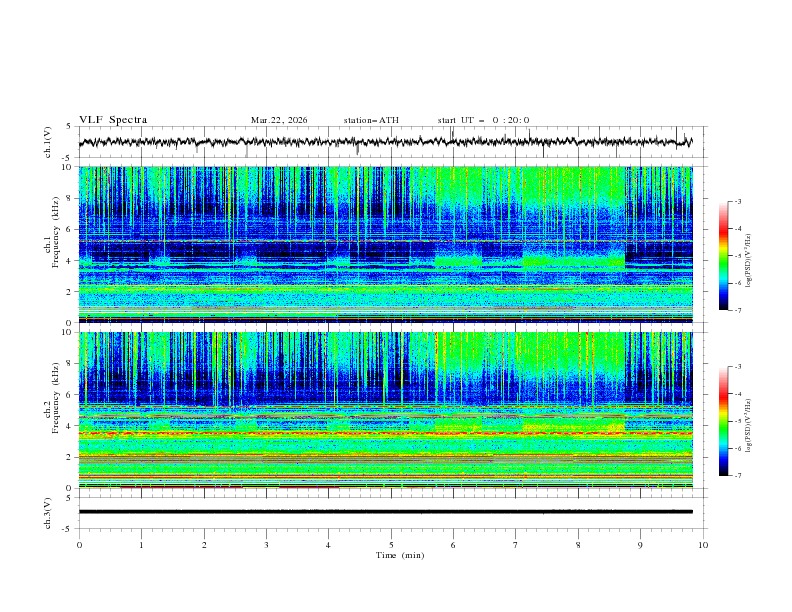Click the red 3.5 kHz band in ch.2 spectrogram
The height and width of the screenshot is (612, 792).
coord(386,433)
